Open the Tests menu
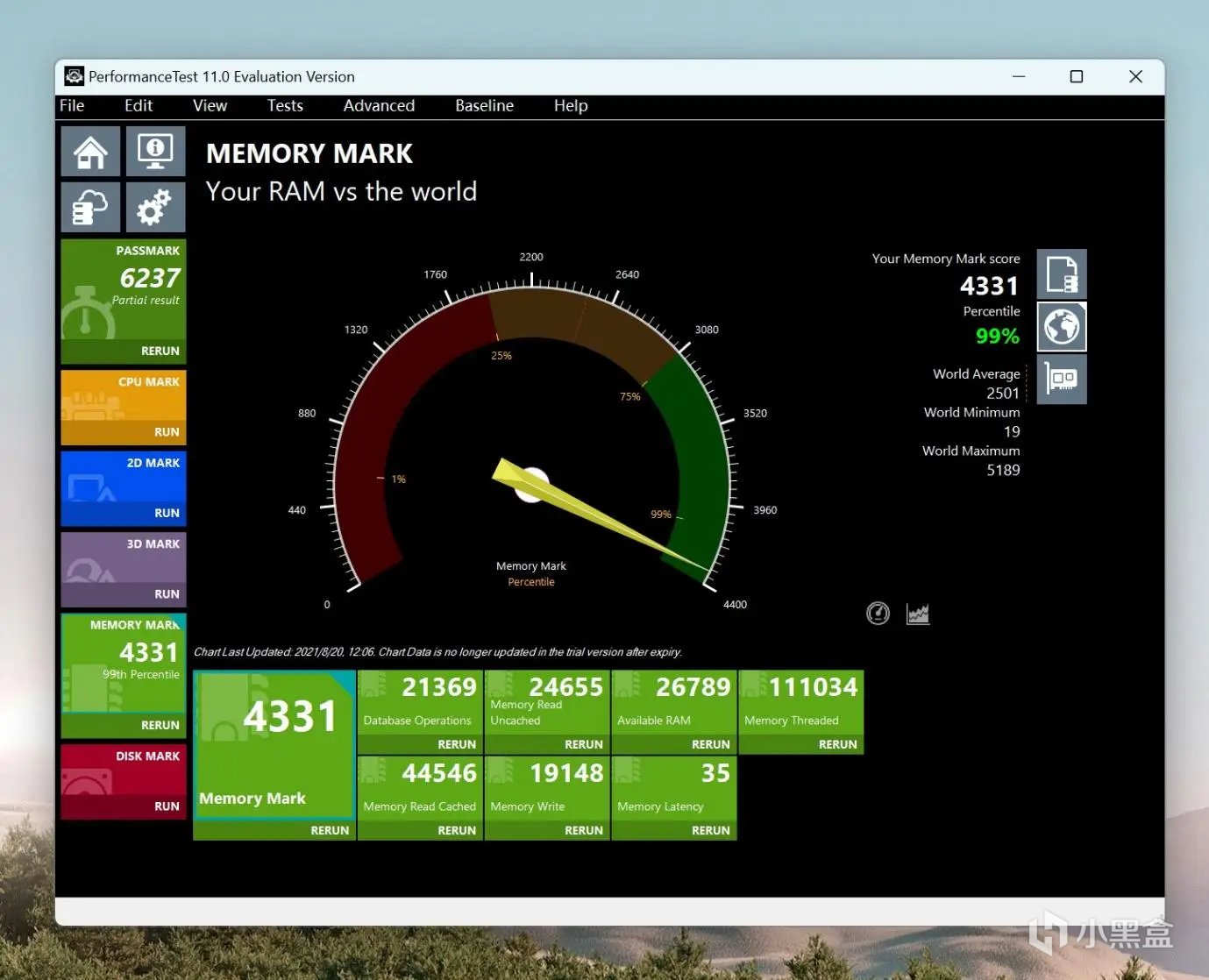Viewport: 1209px width, 980px height. tap(285, 106)
